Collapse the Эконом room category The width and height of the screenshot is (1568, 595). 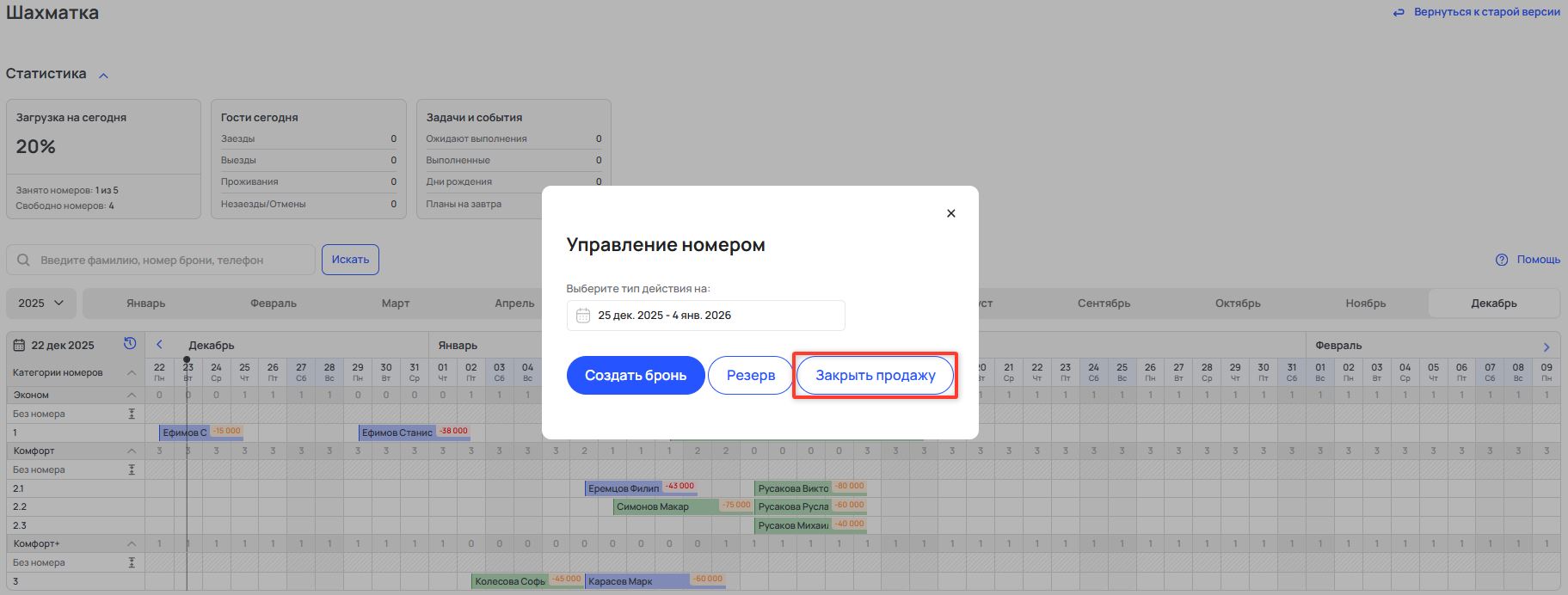pos(132,395)
